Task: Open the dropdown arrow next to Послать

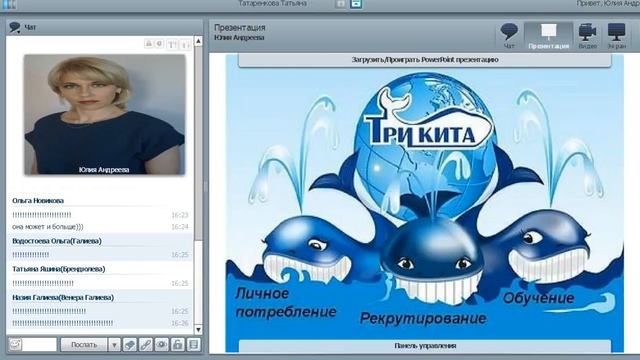Action: (114, 344)
